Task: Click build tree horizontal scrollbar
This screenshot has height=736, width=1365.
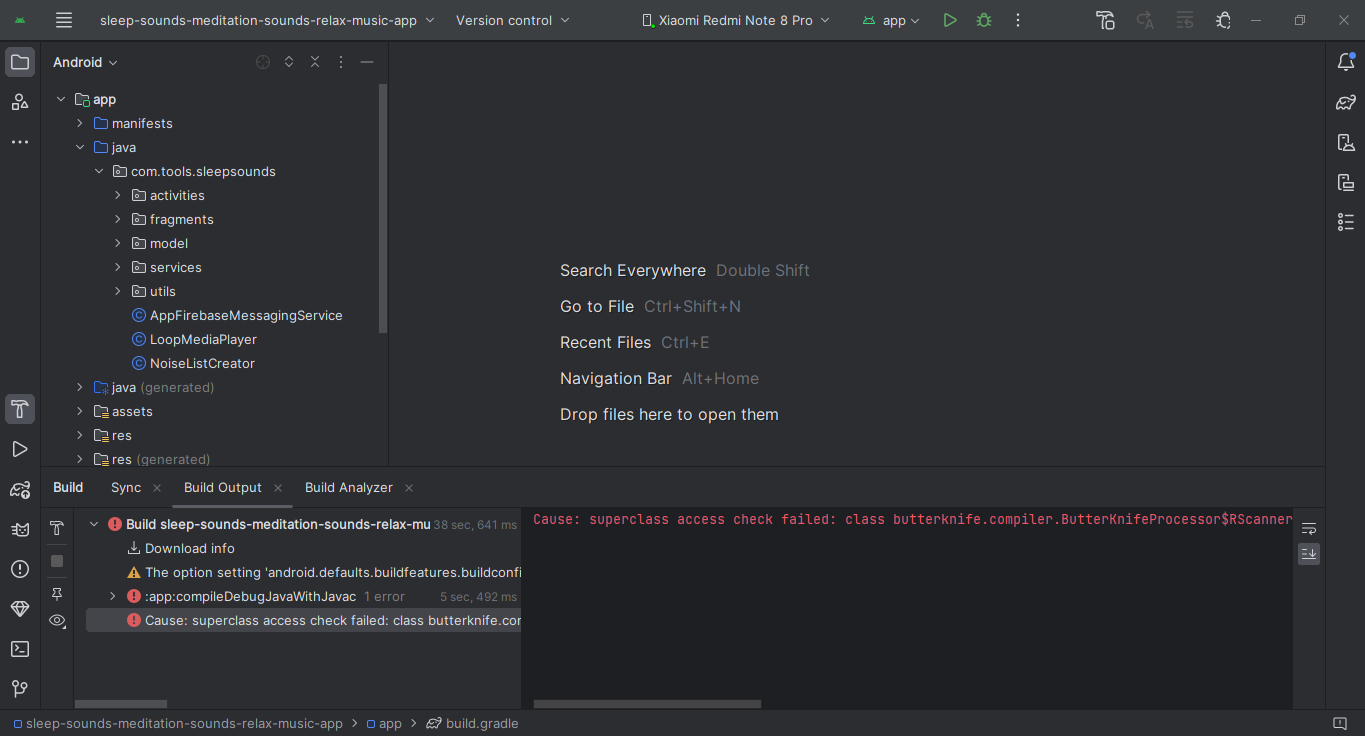Action: pos(120,704)
